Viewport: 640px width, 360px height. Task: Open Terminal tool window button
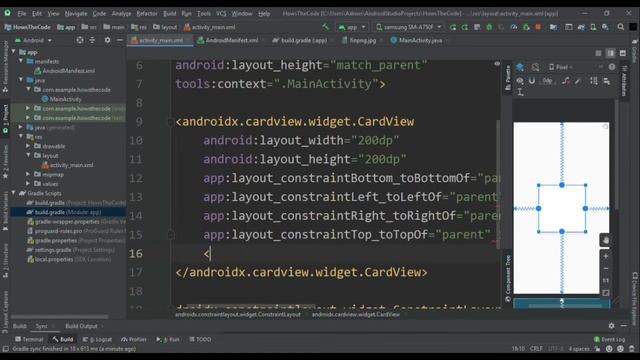tap(29, 339)
